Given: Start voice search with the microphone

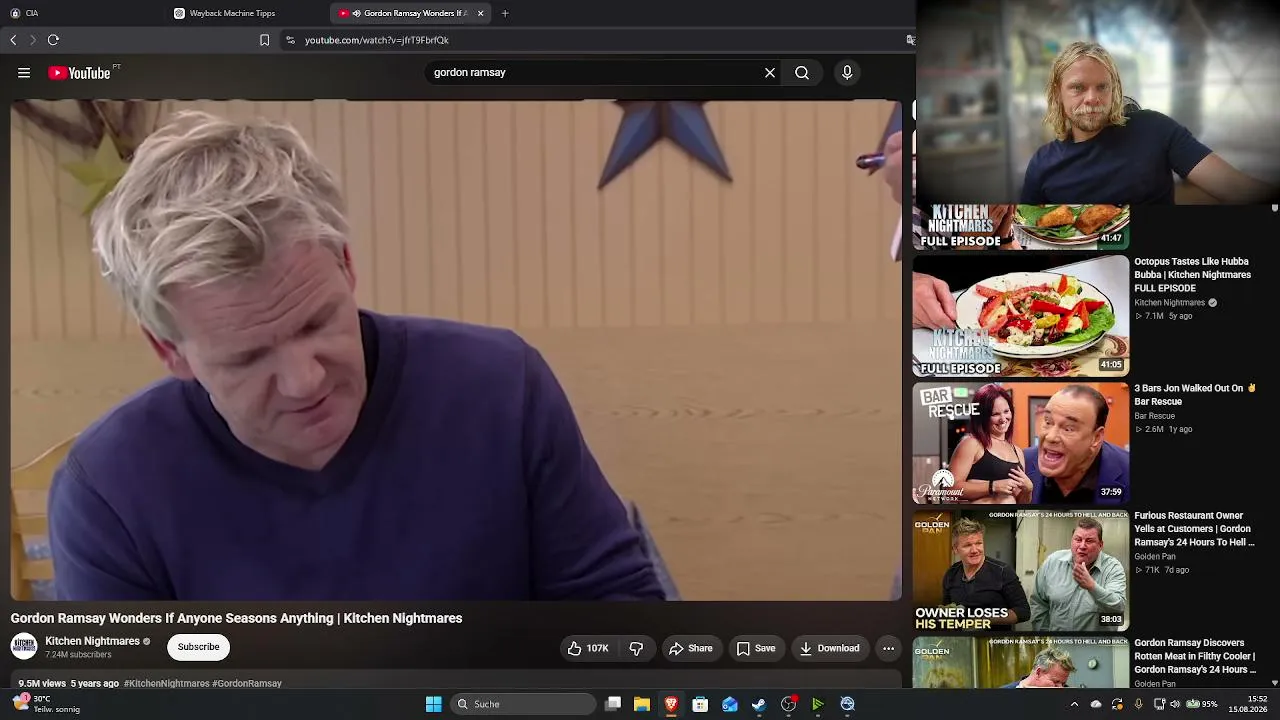Looking at the screenshot, I should 847,73.
